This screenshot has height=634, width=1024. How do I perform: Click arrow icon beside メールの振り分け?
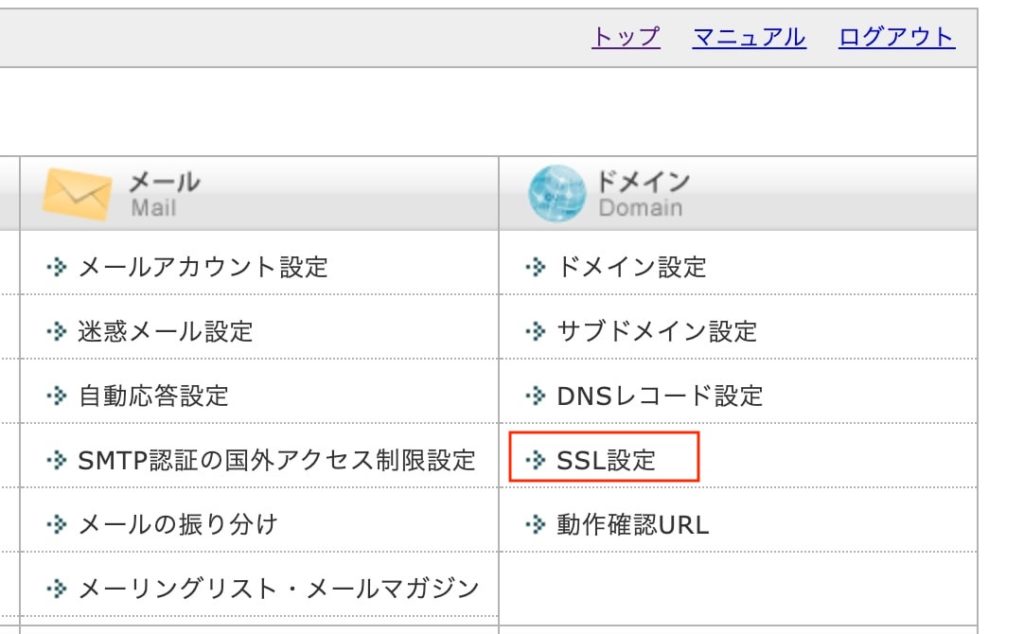[57, 524]
